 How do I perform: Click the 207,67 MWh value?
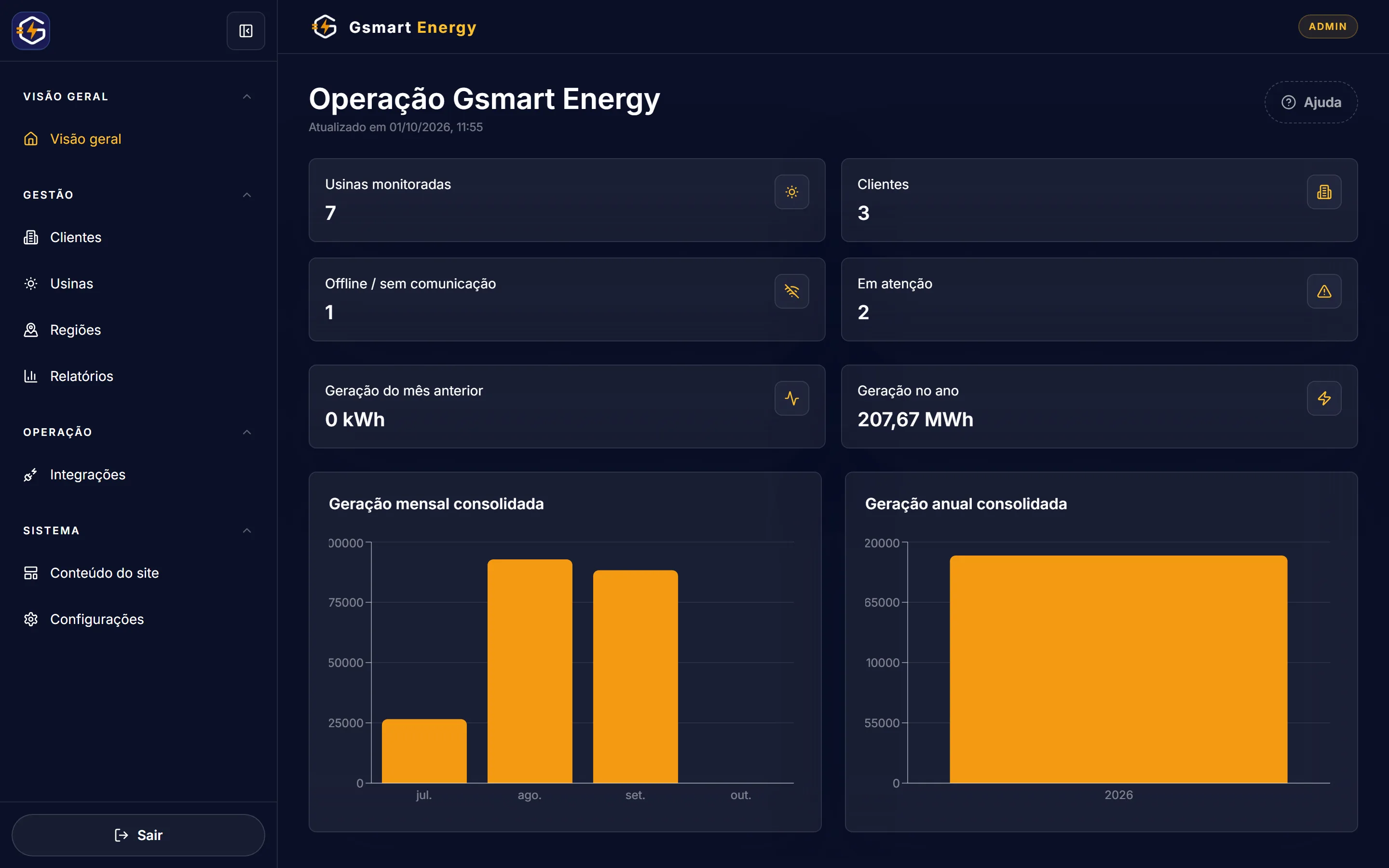(x=915, y=420)
